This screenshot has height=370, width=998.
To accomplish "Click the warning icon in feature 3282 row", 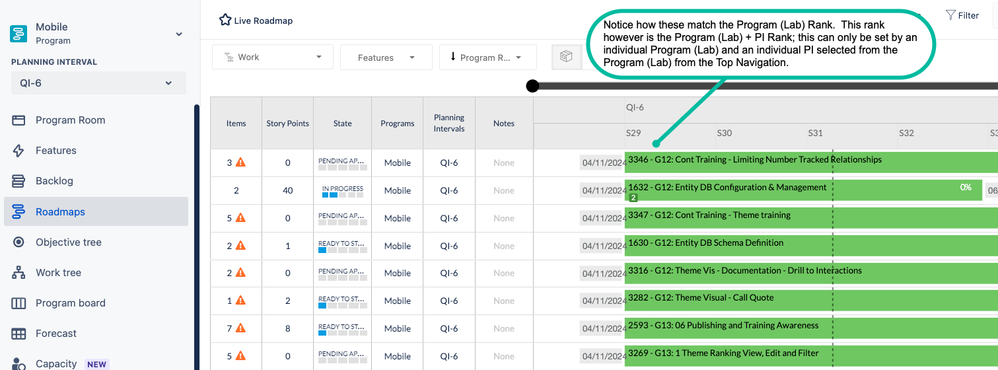I will pos(241,301).
